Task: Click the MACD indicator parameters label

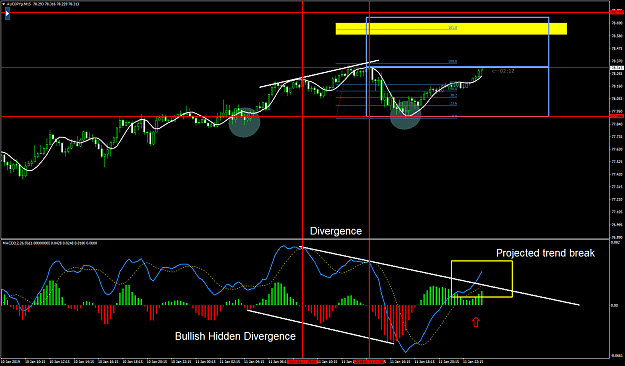Action: point(50,243)
